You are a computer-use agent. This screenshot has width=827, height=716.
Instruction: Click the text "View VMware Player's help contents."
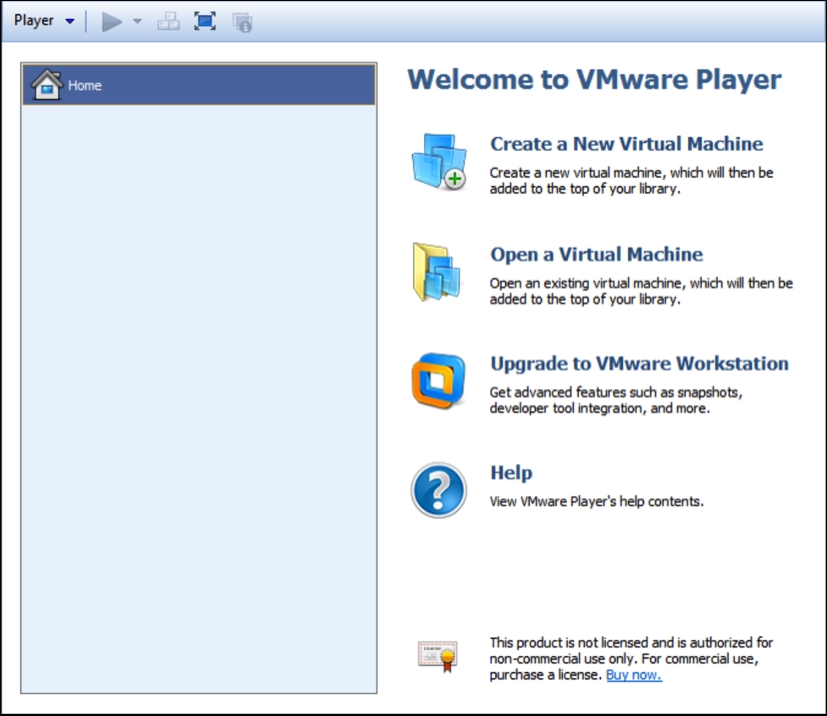(597, 501)
